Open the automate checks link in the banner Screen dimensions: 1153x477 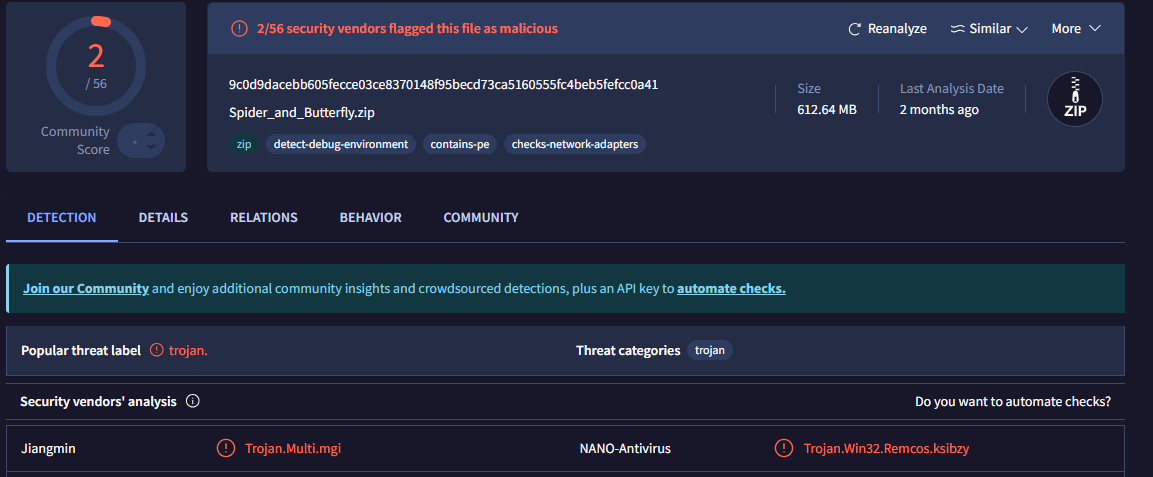click(x=731, y=288)
